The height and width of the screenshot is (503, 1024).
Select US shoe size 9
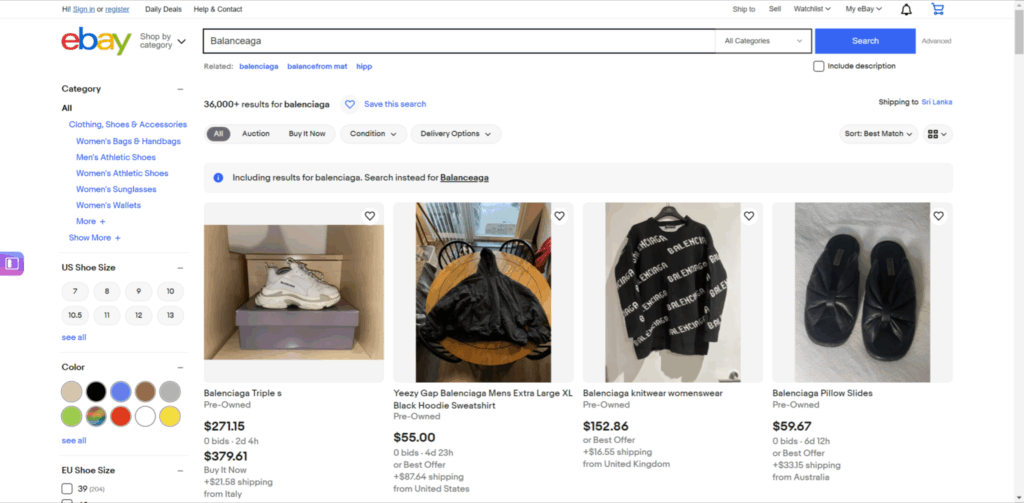click(138, 291)
